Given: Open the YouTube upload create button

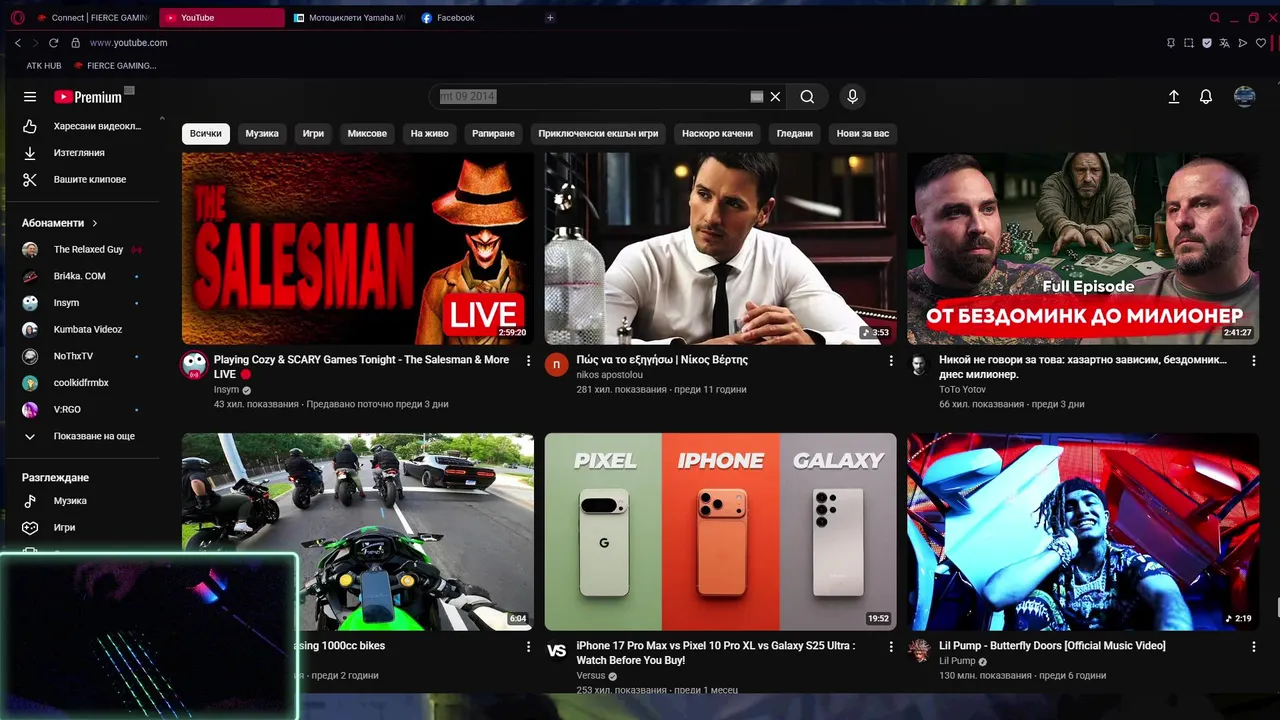Looking at the screenshot, I should [x=1174, y=97].
